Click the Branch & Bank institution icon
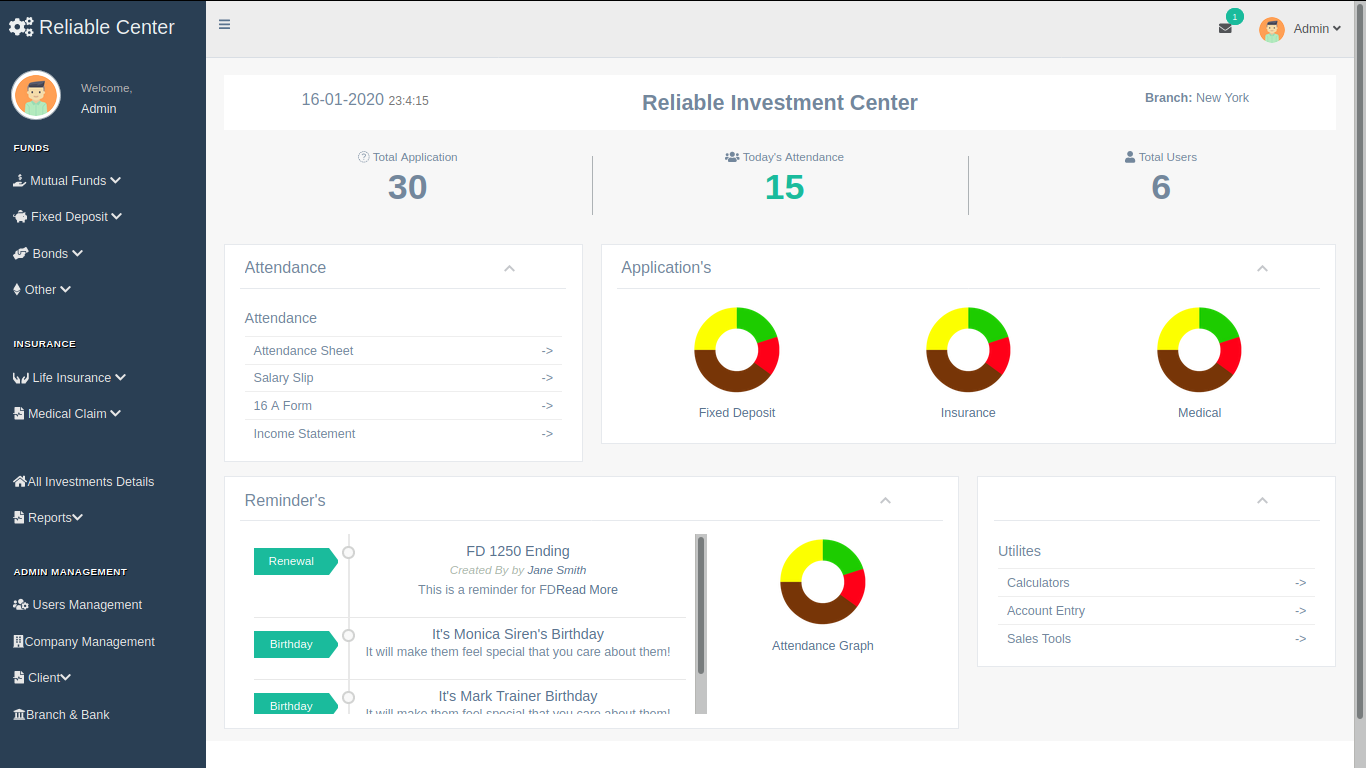1366x768 pixels. tap(19, 715)
